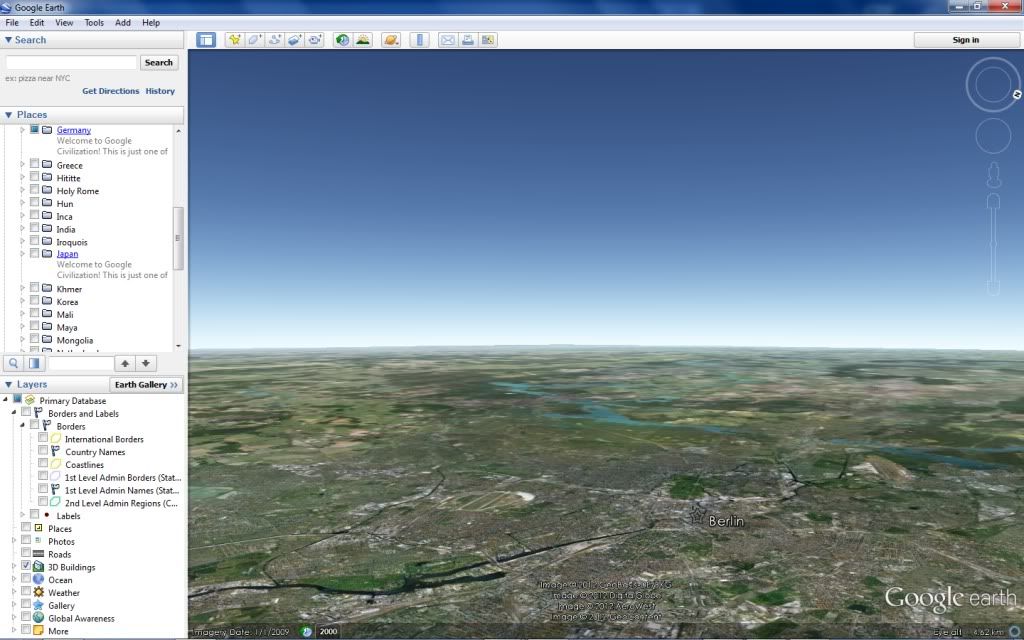
Task: Check the Holy Rome checkbox
Action: point(34,189)
